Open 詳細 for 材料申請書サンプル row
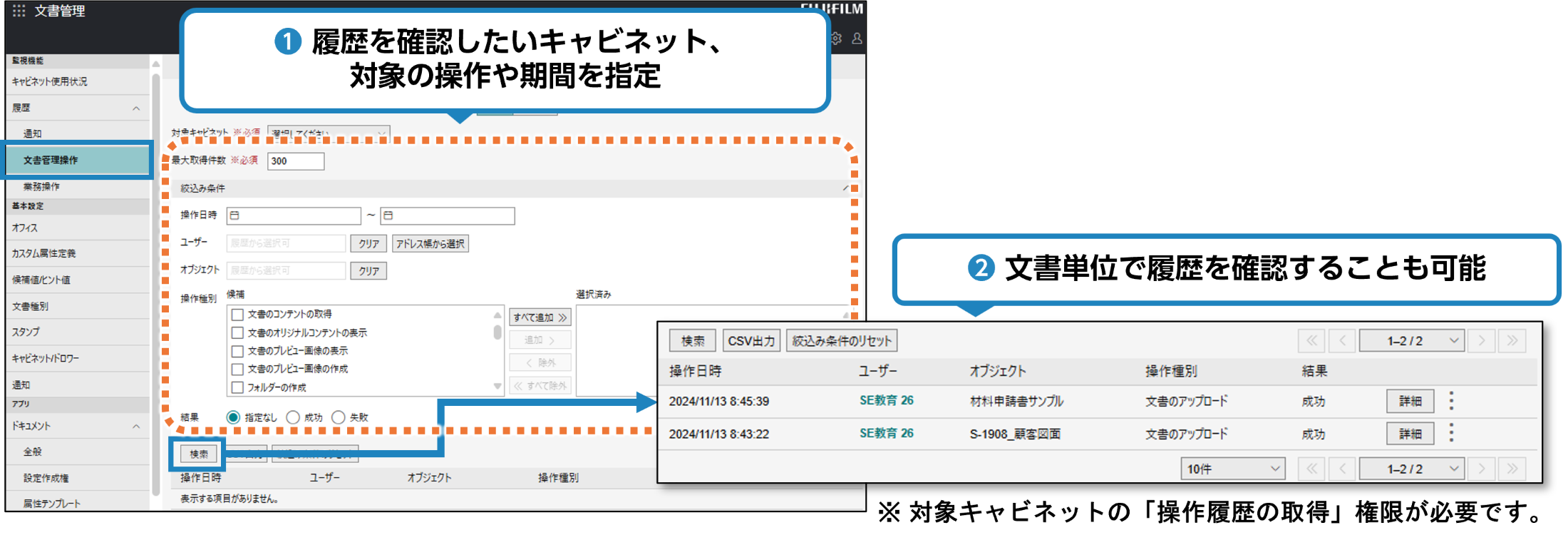This screenshot has height=540, width=1568. pyautogui.click(x=1410, y=401)
